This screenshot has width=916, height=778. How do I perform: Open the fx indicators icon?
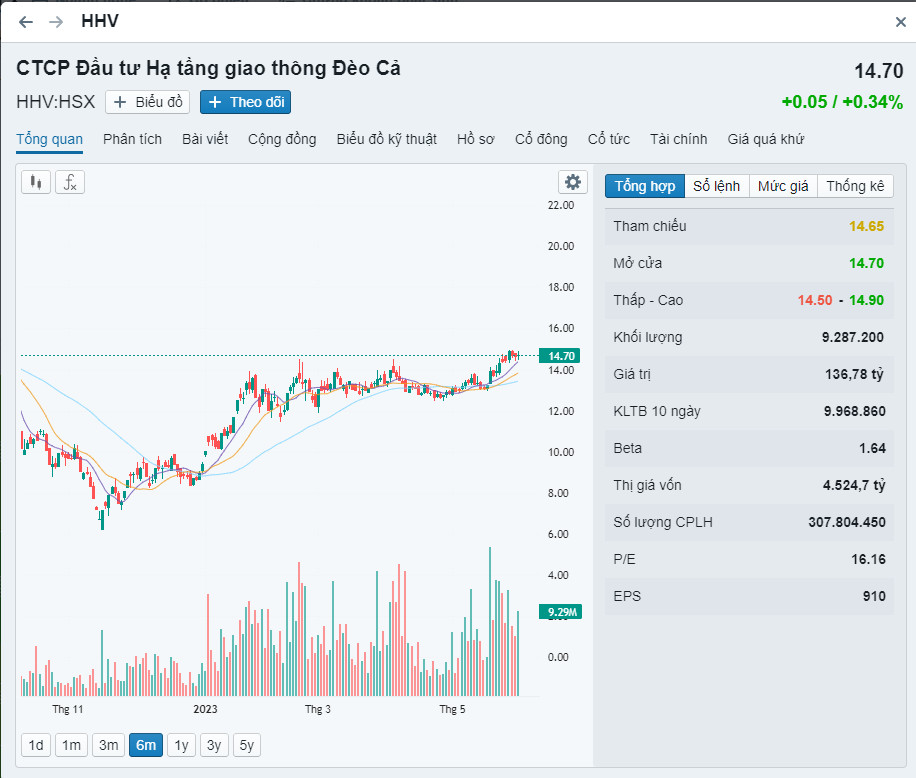click(x=70, y=182)
